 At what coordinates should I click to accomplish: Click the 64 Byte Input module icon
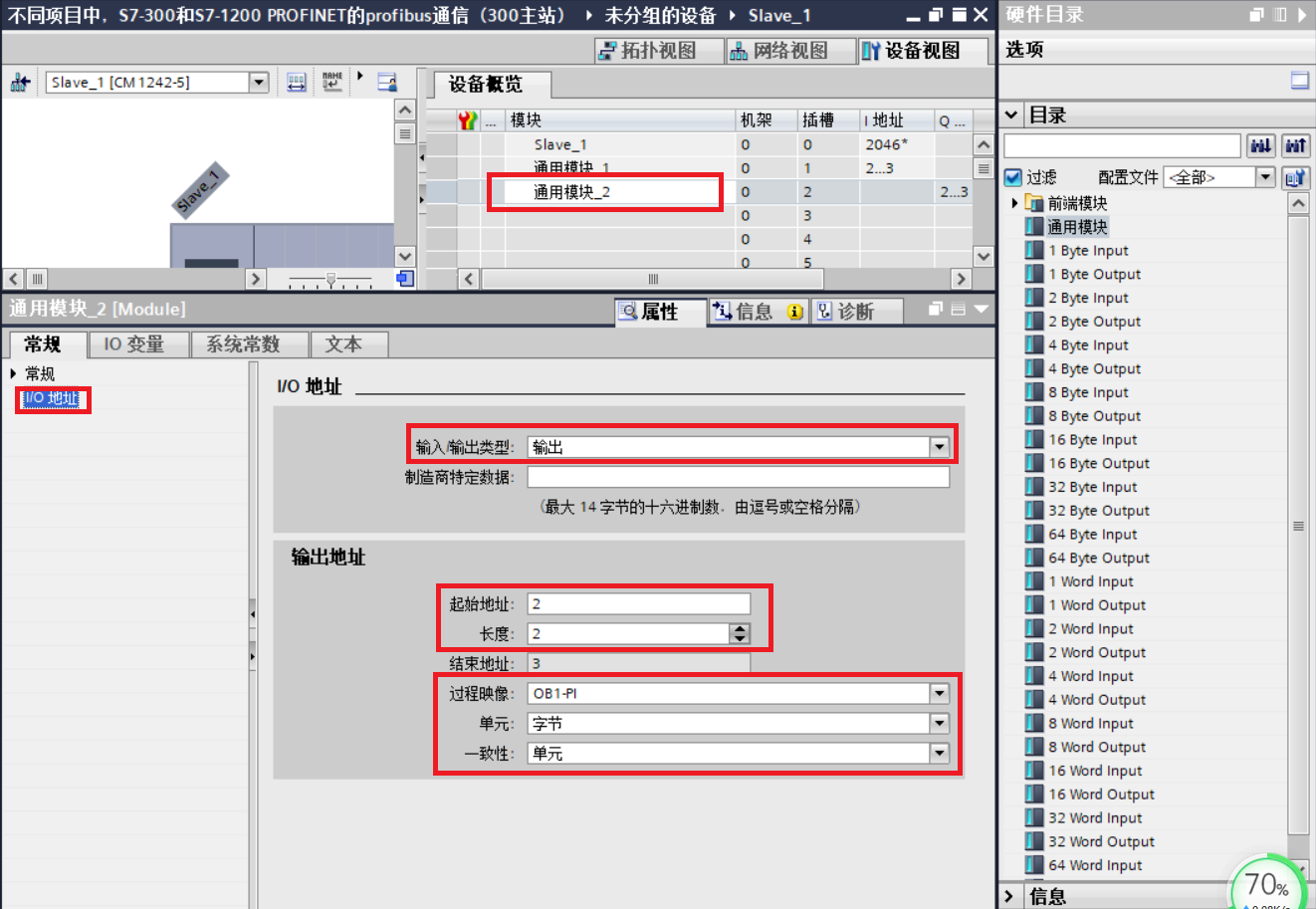[1034, 534]
